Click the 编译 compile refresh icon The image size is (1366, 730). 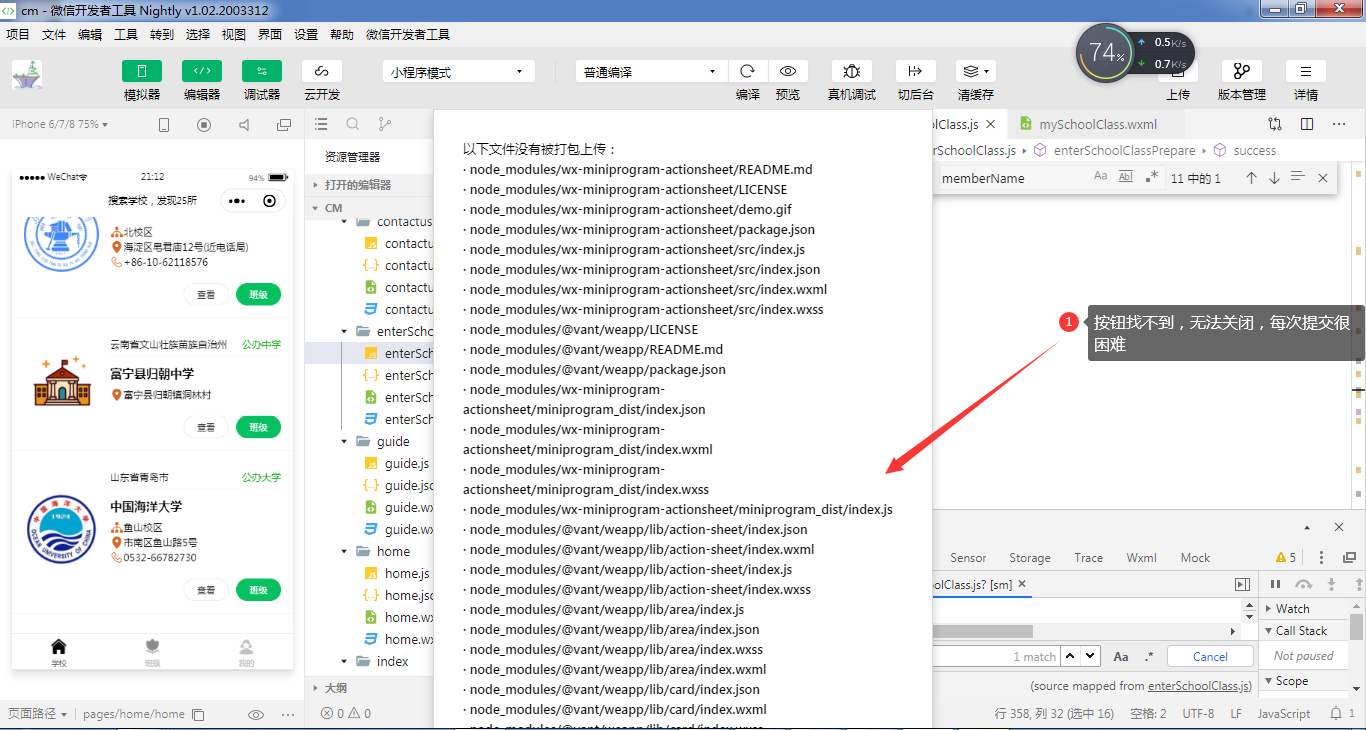point(747,71)
